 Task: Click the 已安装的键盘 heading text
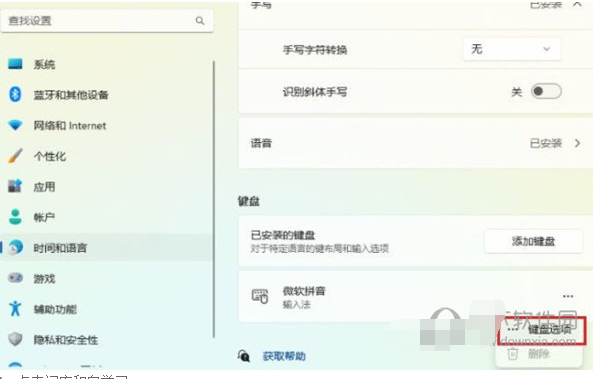coord(283,235)
